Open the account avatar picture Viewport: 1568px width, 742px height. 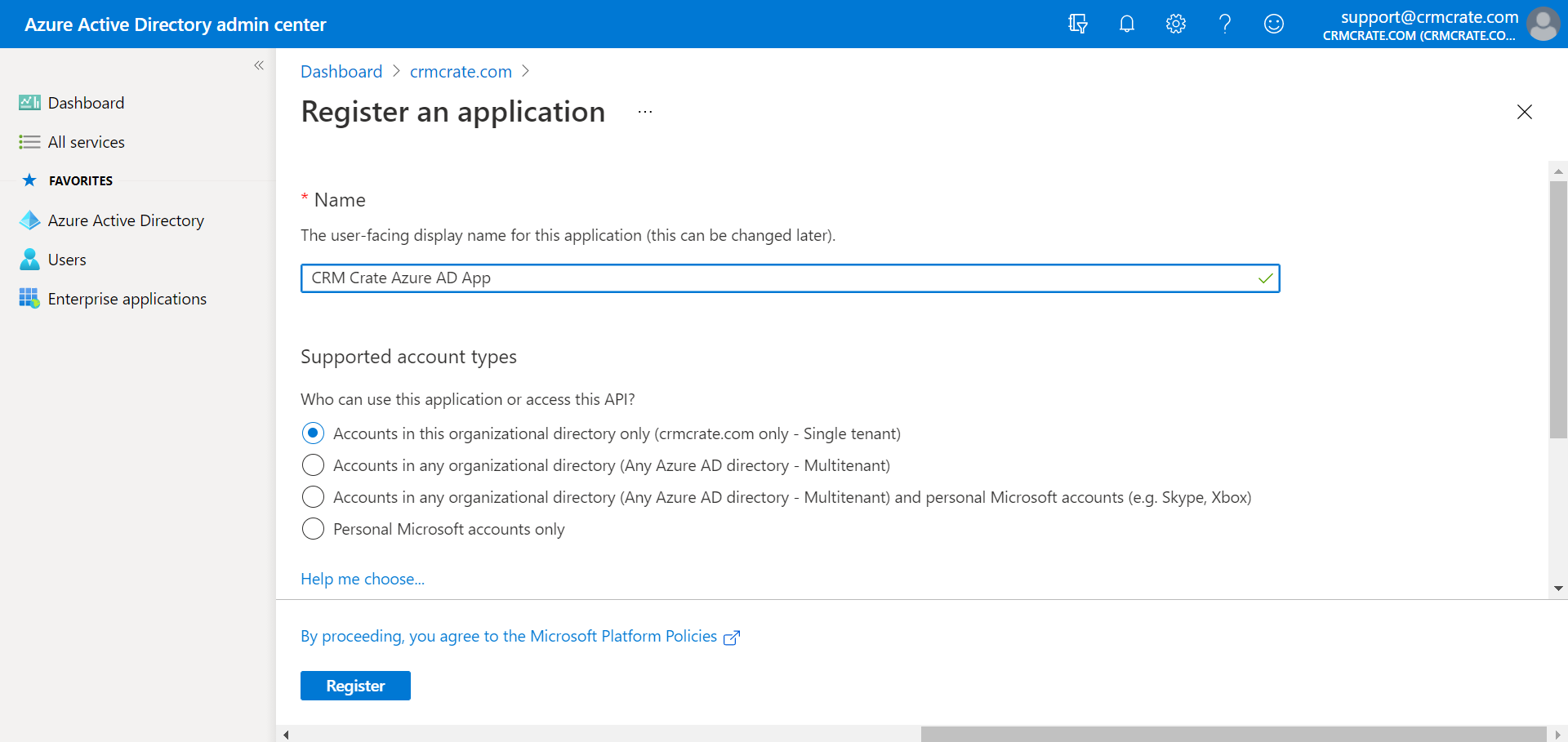[x=1543, y=24]
